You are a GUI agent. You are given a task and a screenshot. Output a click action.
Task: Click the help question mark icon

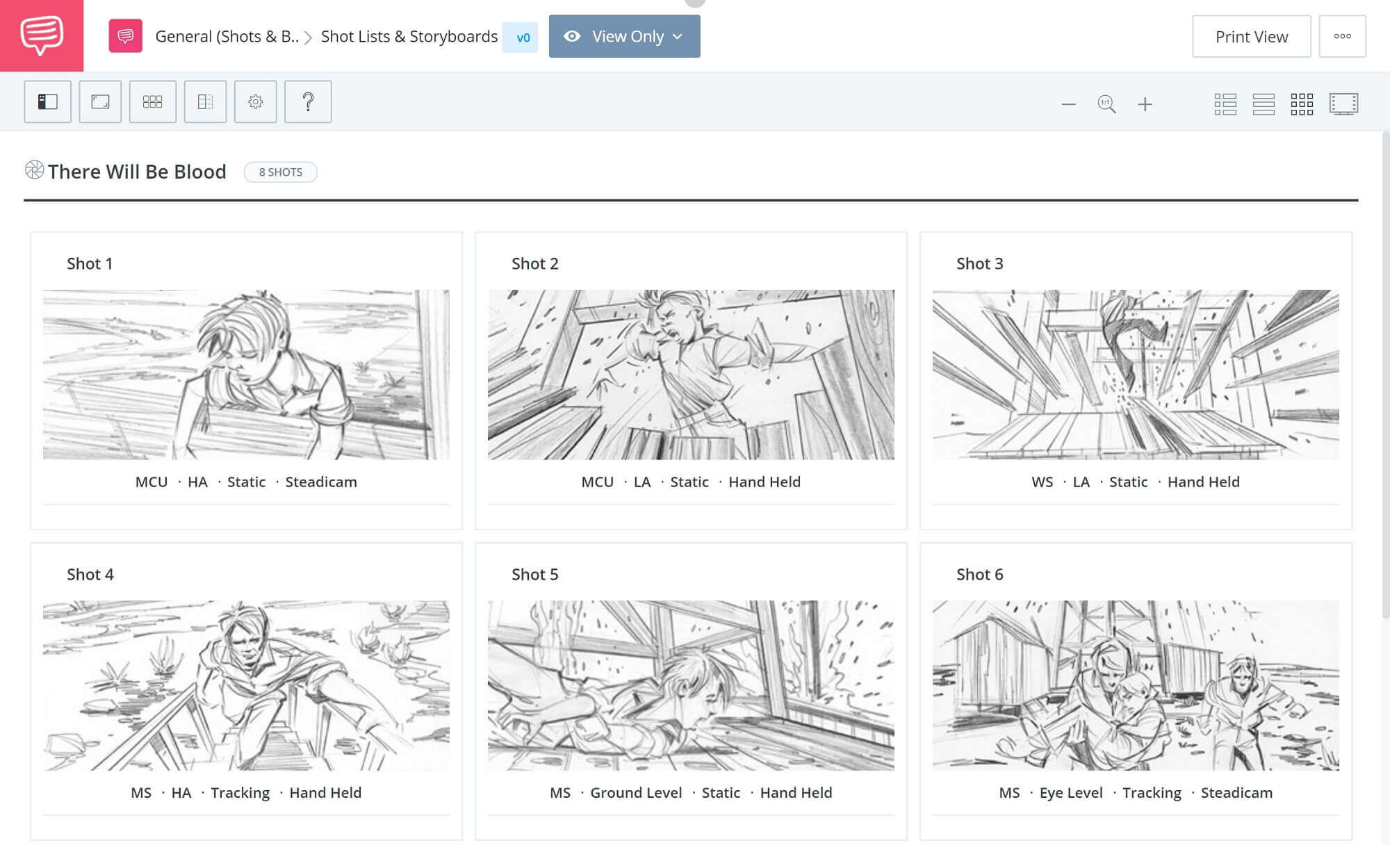point(308,101)
